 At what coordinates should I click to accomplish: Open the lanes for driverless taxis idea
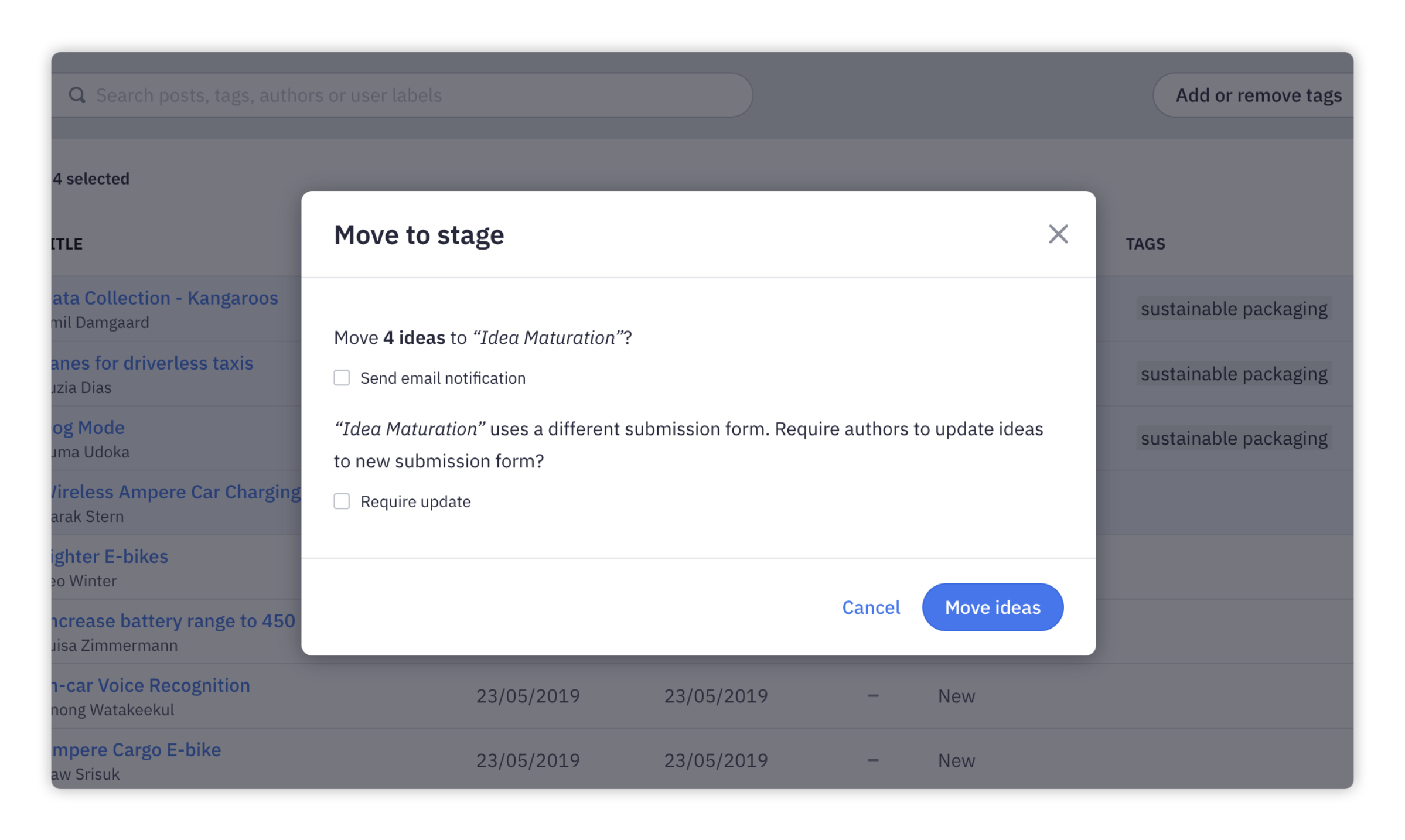click(152, 363)
